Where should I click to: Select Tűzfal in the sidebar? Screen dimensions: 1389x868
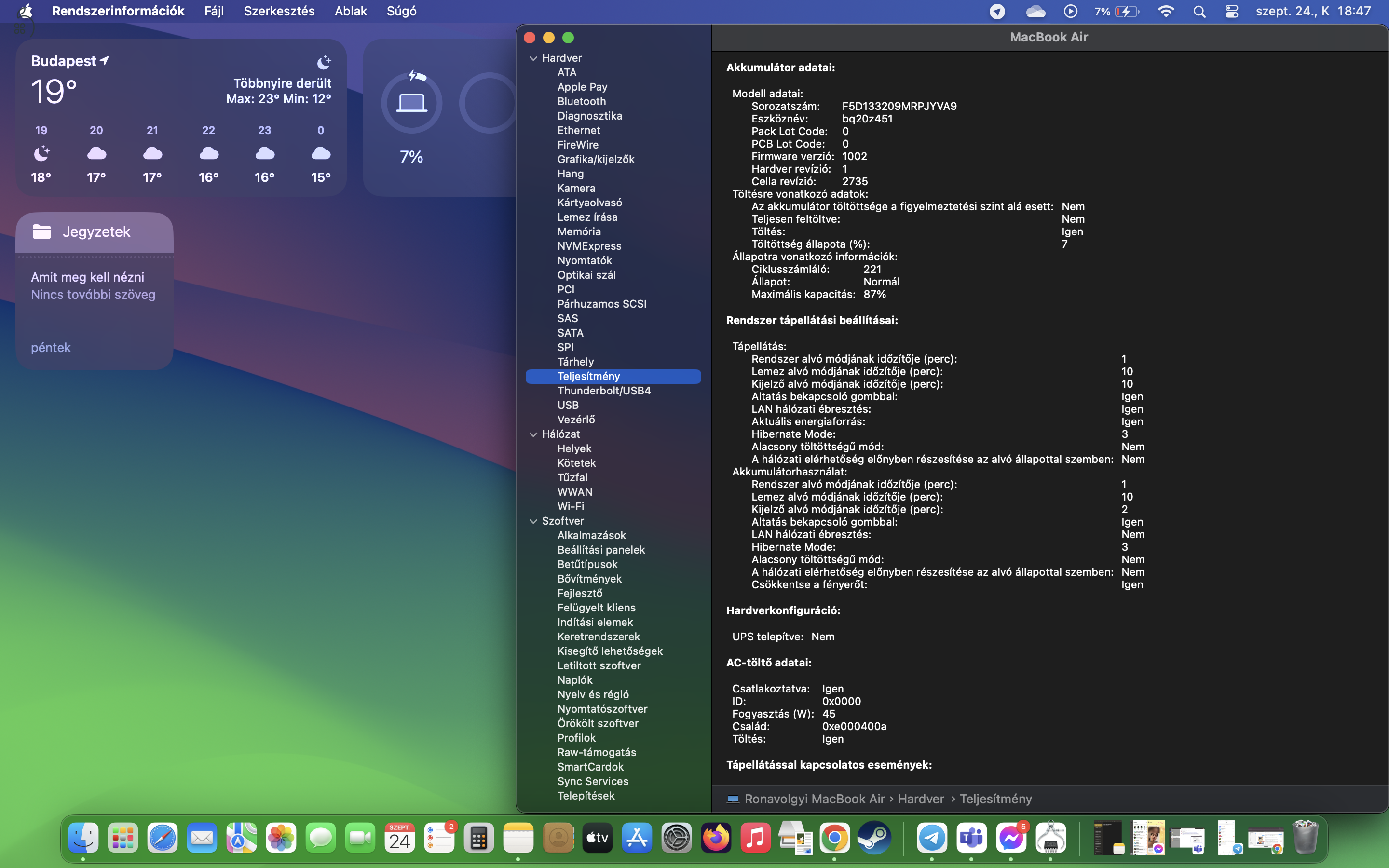point(613,477)
